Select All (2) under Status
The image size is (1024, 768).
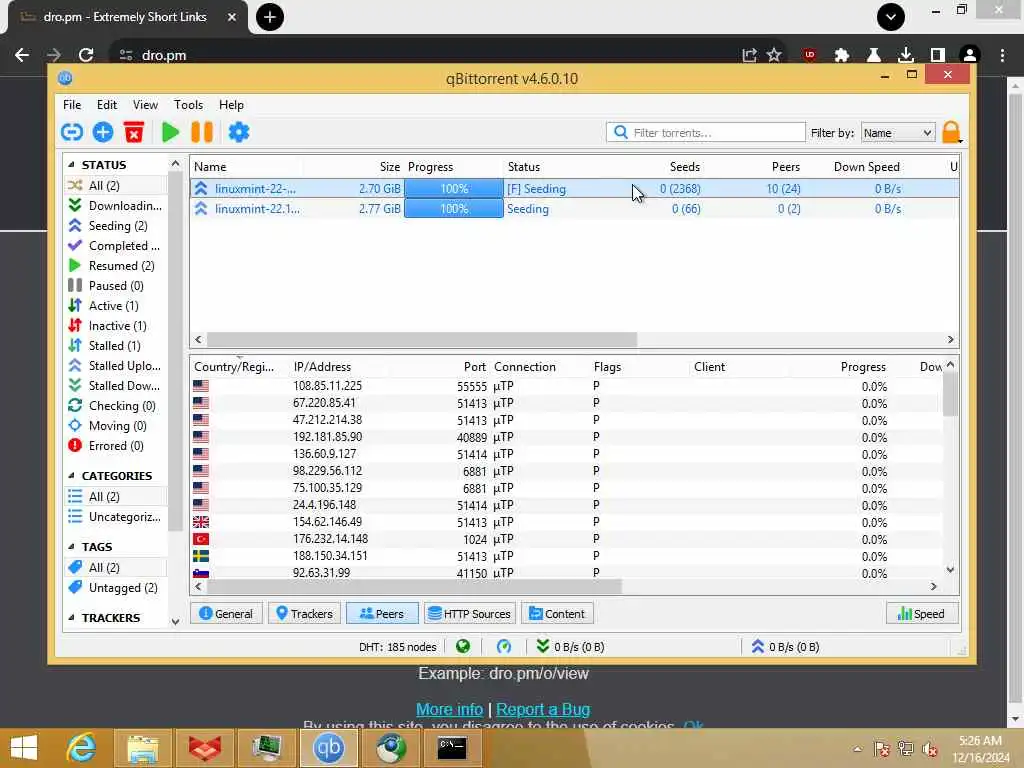tap(115, 185)
